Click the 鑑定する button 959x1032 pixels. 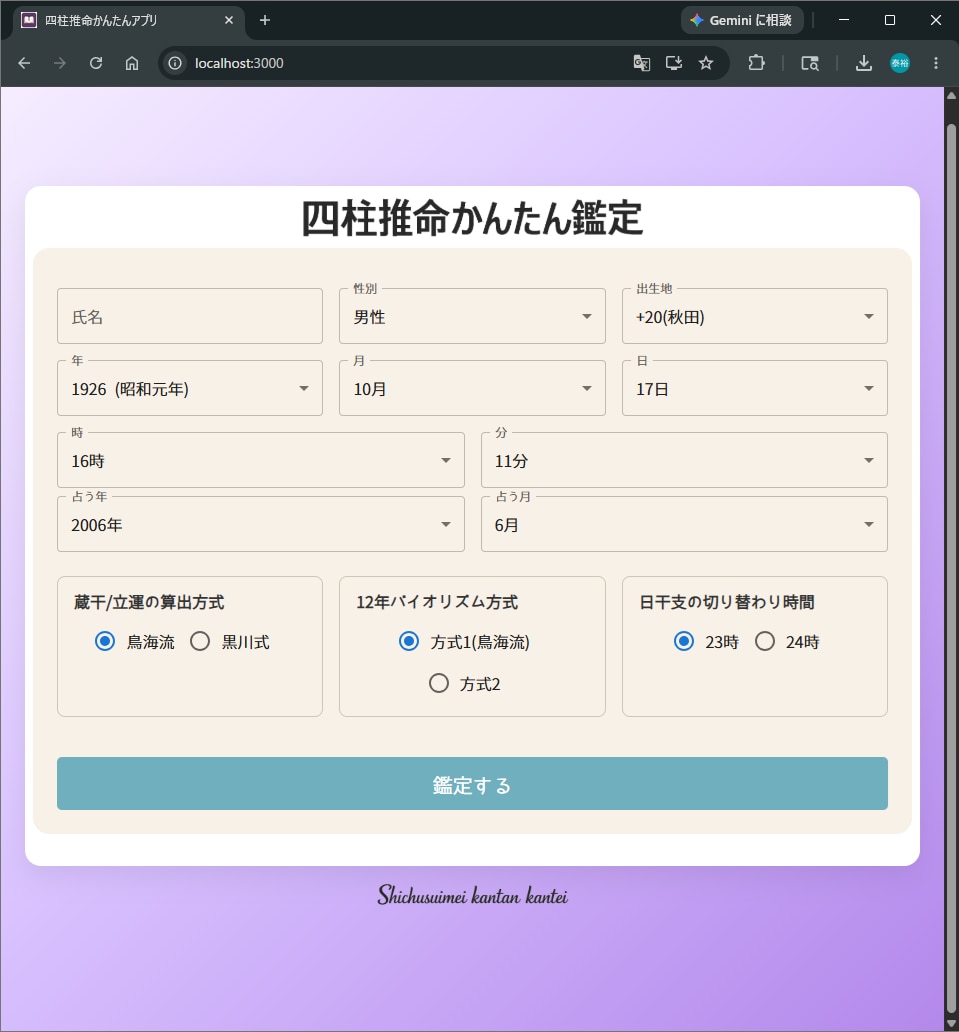pos(472,784)
